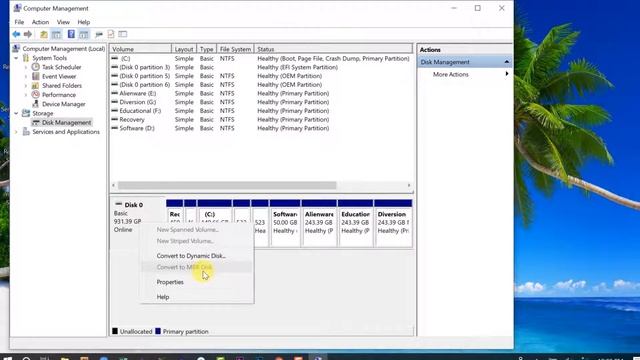This screenshot has height=360, width=640.
Task: Open the File menu
Action: (x=19, y=22)
